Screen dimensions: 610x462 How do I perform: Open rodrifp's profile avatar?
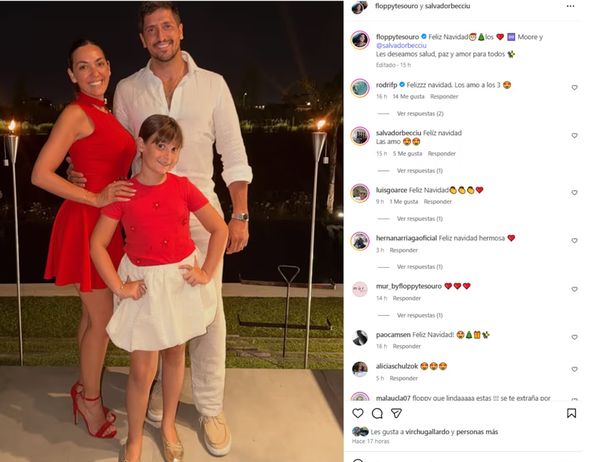[360, 88]
